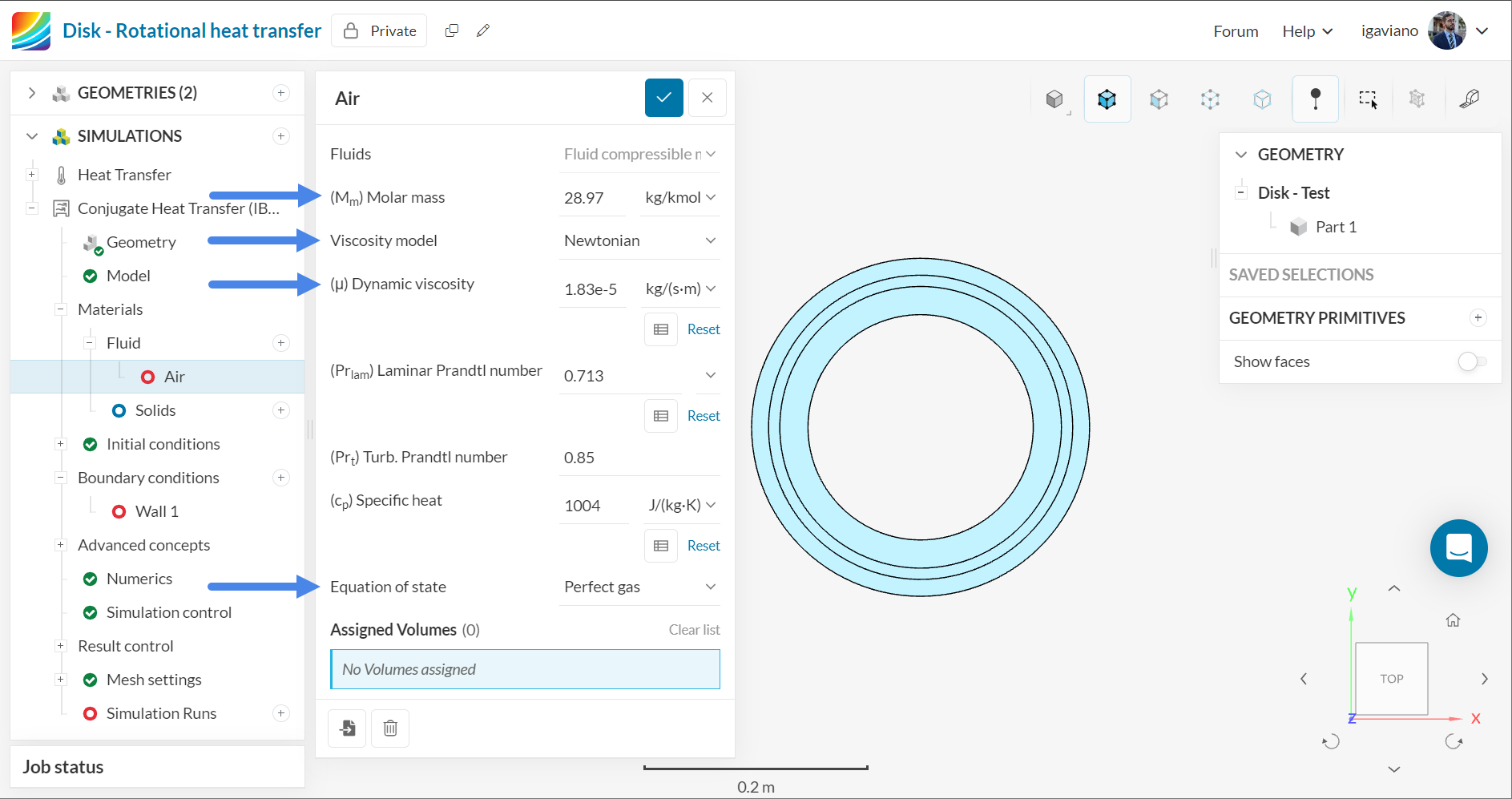The width and height of the screenshot is (1512, 799).
Task: Open the Equation of state dropdown
Action: point(639,587)
